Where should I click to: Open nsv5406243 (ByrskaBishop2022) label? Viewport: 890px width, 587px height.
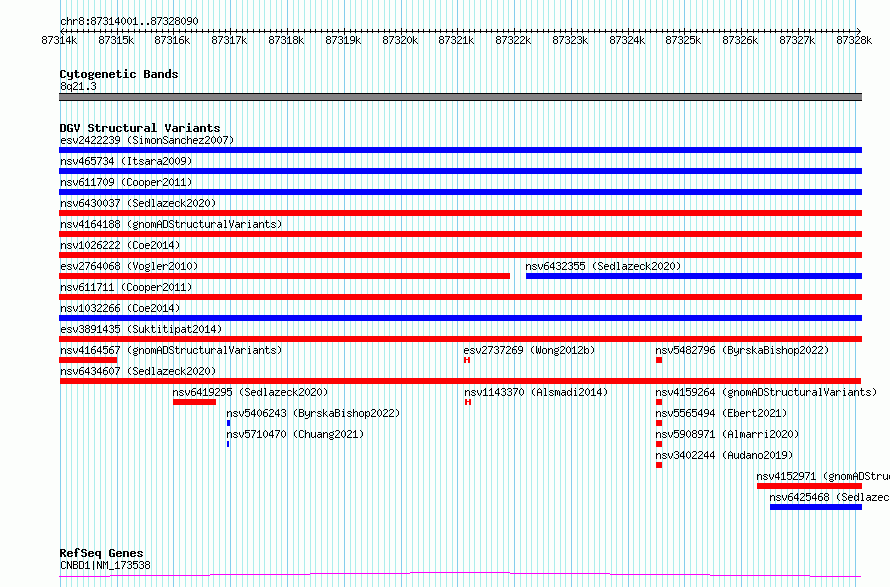[313, 413]
